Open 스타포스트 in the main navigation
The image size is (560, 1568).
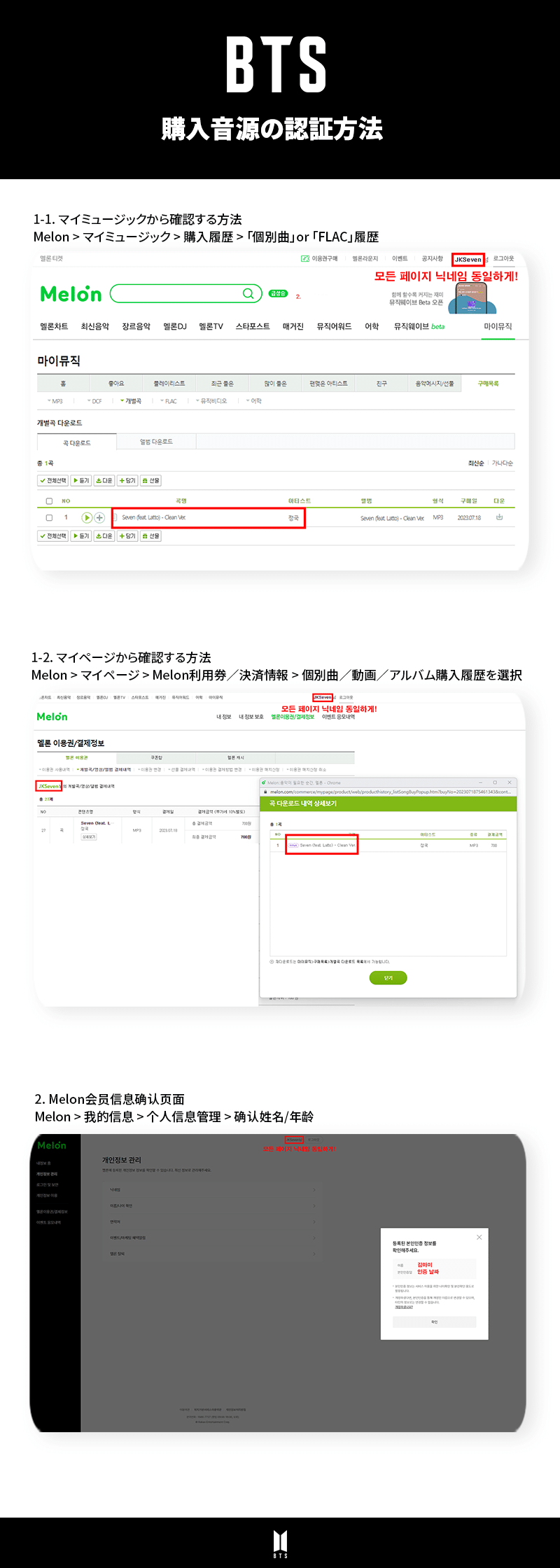[x=253, y=326]
